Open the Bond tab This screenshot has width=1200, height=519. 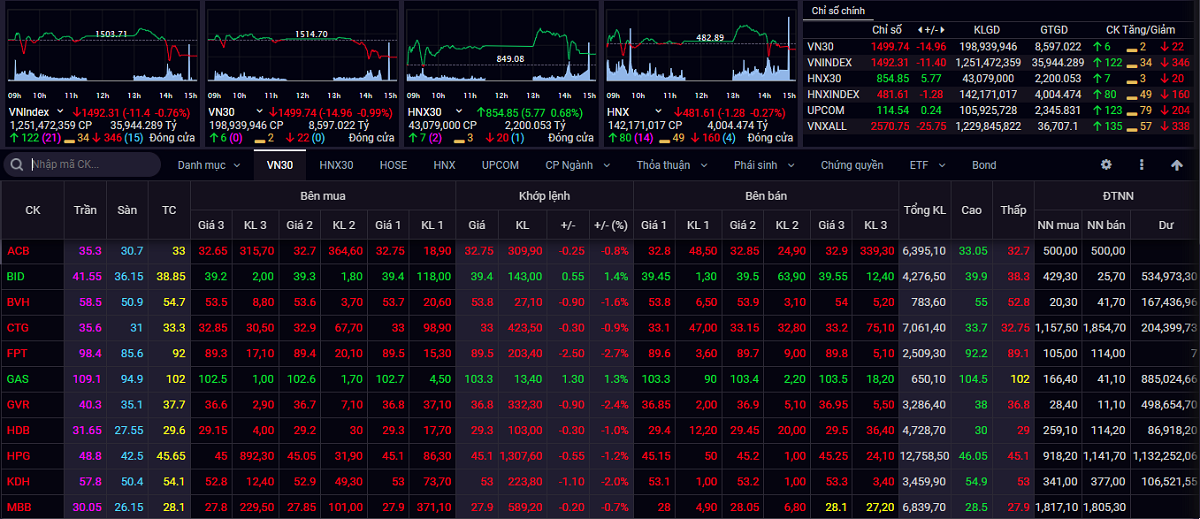[984, 165]
